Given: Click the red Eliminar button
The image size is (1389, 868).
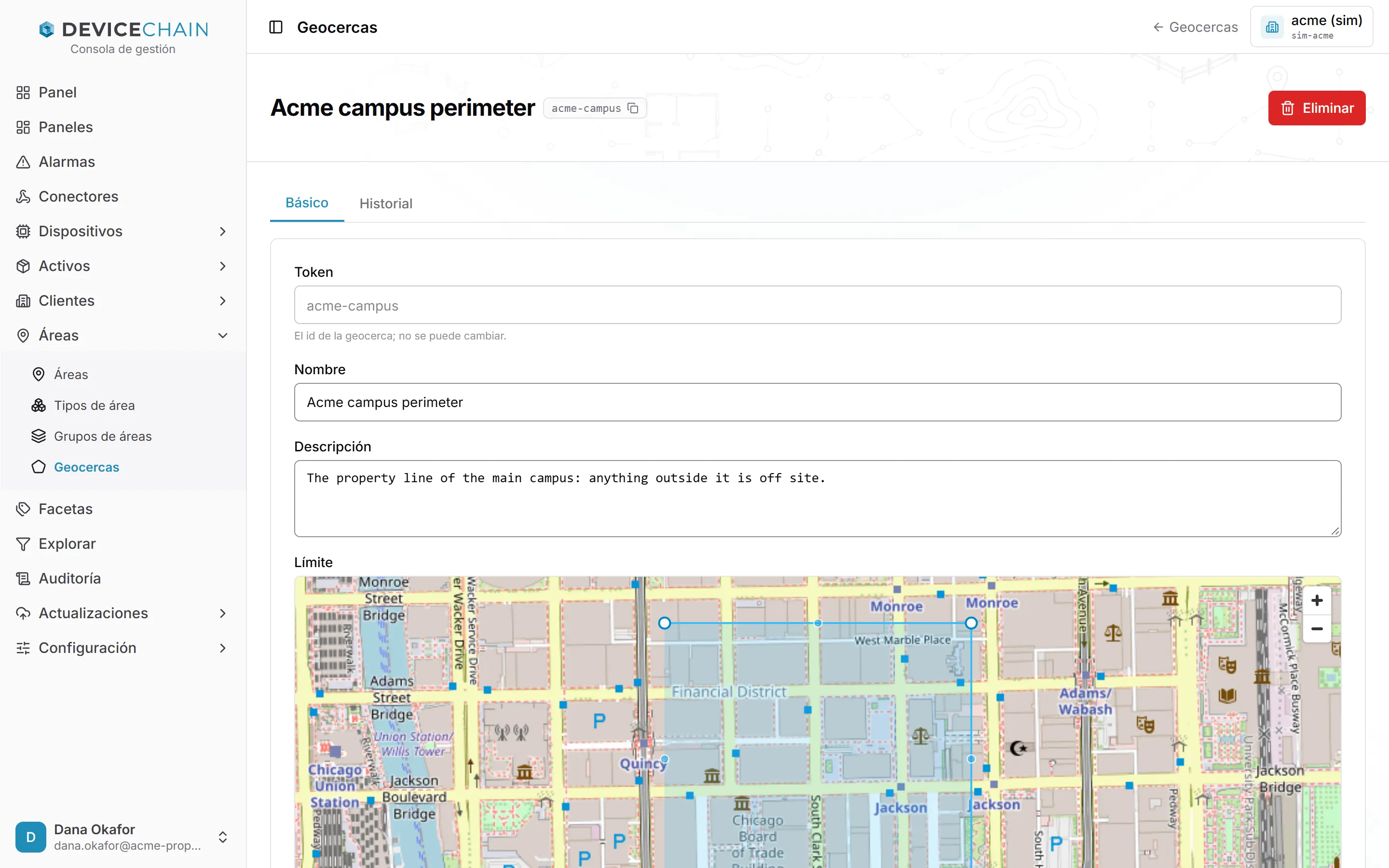Looking at the screenshot, I should click(1316, 108).
